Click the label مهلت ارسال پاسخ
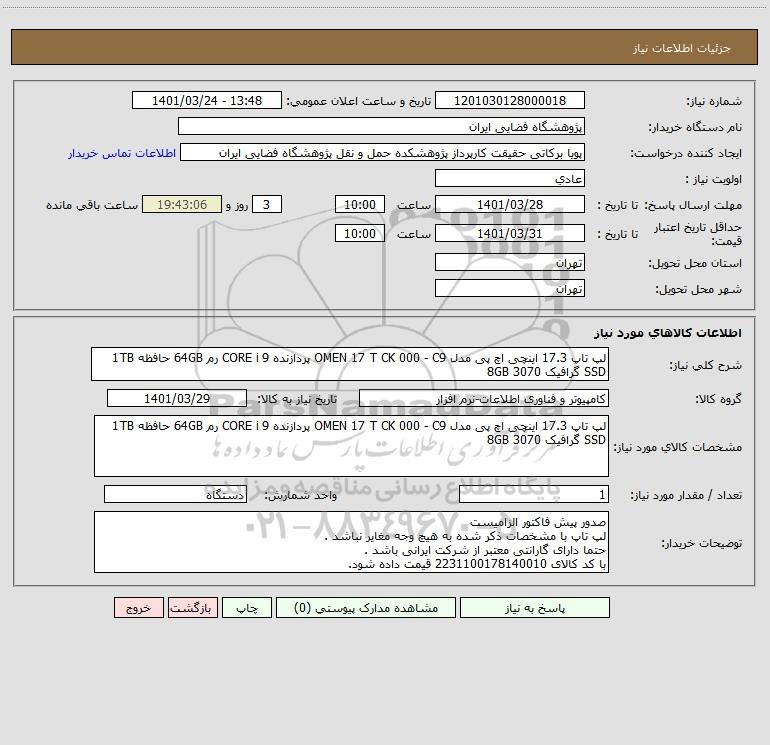Screen dimensions: 770x745 (x=693, y=205)
